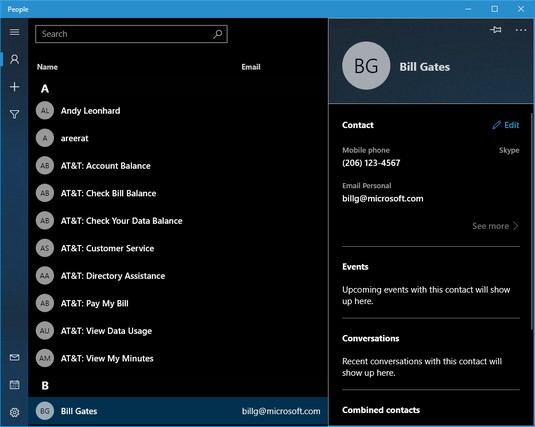Jump using the letter A header
The image size is (535, 427).
pos(45,89)
